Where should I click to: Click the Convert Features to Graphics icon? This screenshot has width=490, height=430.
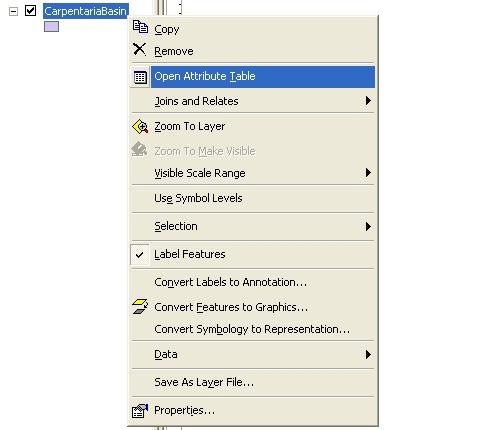coord(140,306)
